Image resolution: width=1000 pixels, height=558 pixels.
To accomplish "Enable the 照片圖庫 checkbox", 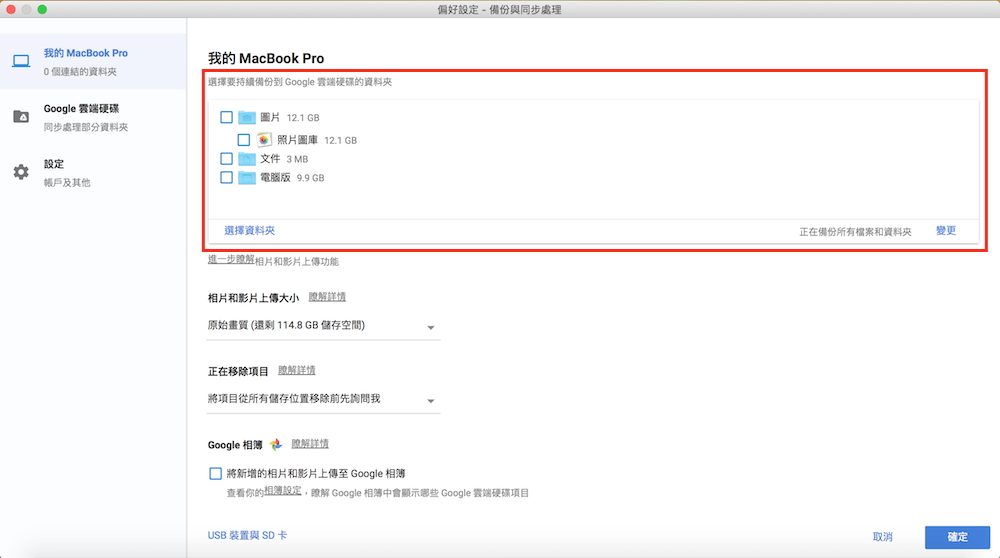I will click(x=244, y=140).
